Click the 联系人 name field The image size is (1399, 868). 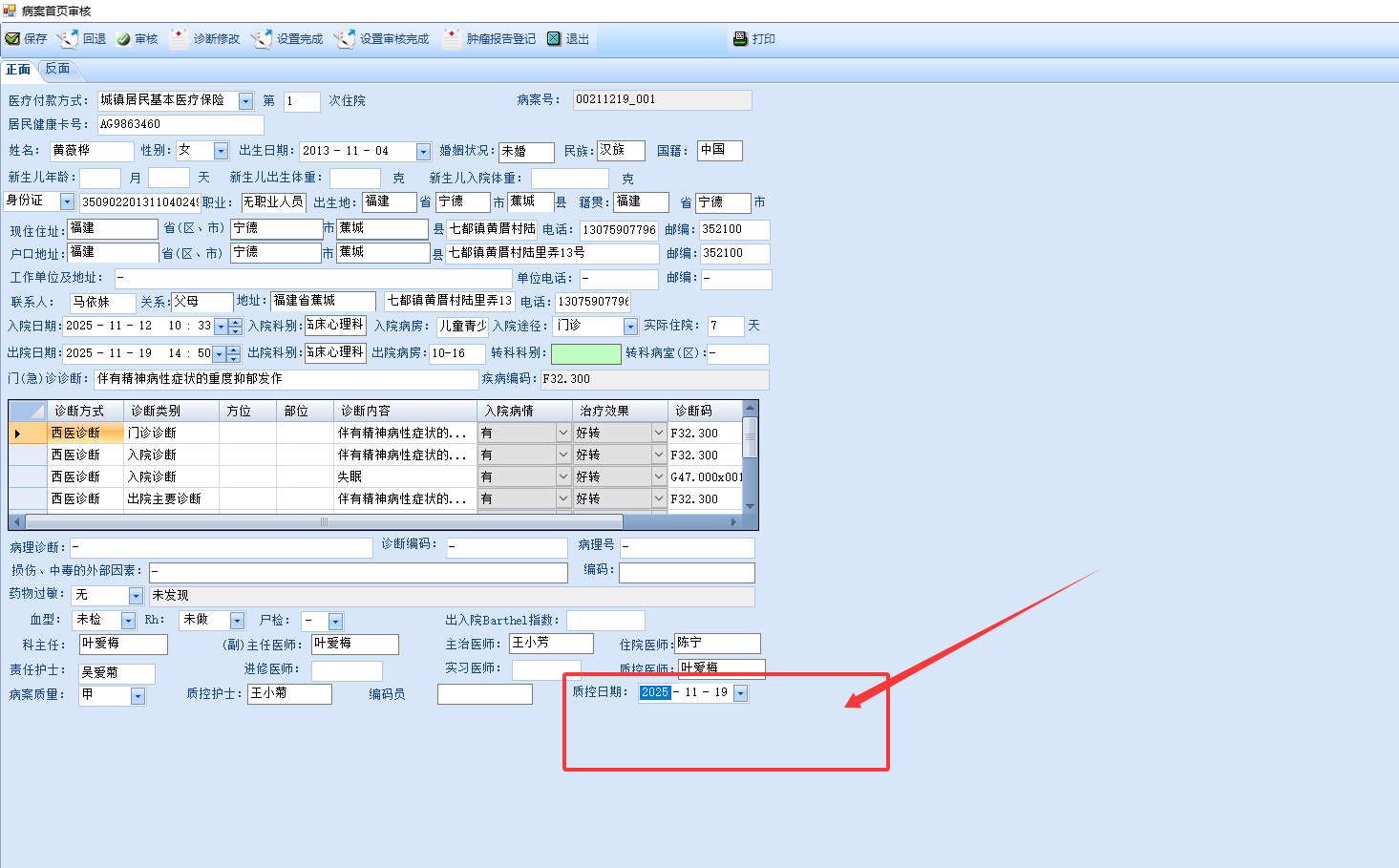pos(102,302)
